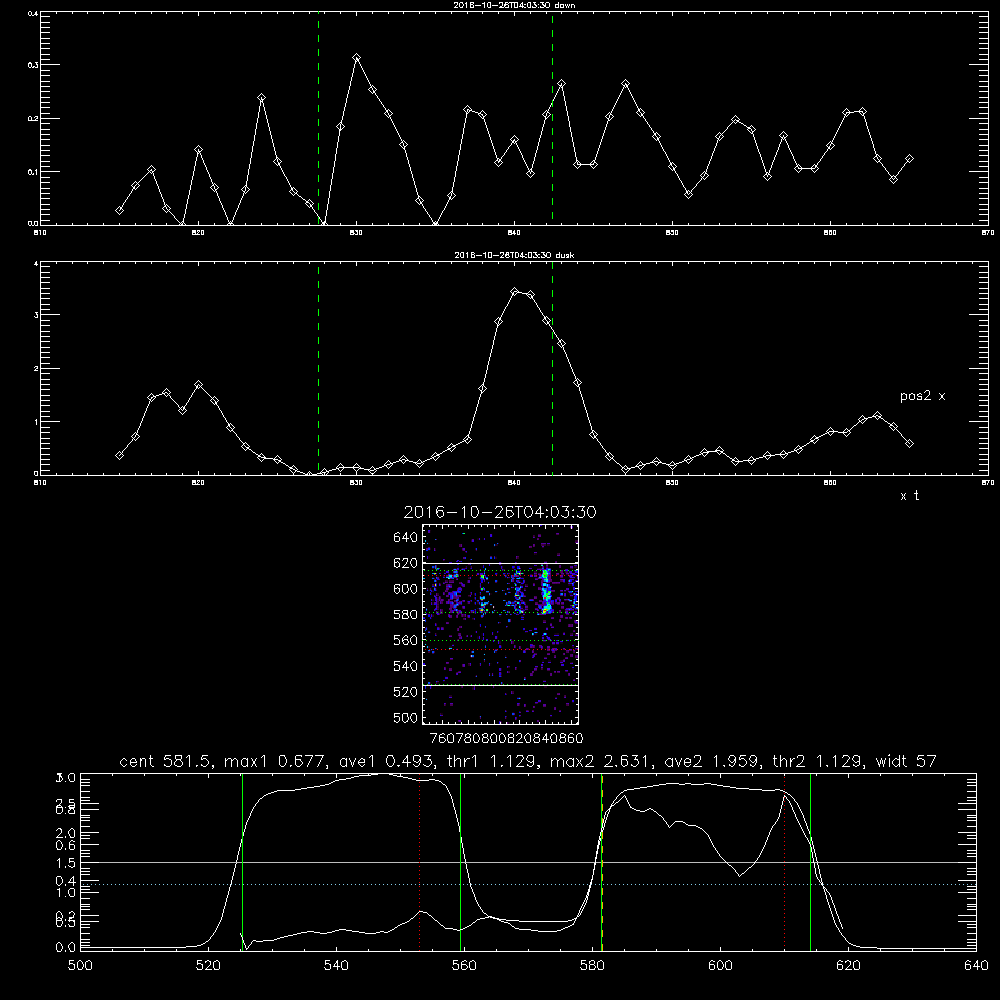Click the 'x t' label

click(x=909, y=496)
